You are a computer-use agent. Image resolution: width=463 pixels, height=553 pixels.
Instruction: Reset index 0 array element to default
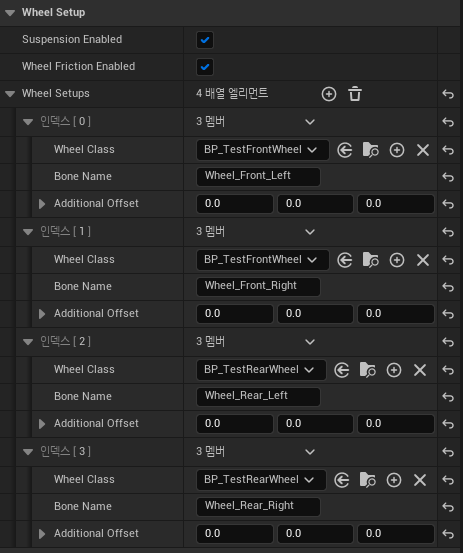click(x=448, y=122)
